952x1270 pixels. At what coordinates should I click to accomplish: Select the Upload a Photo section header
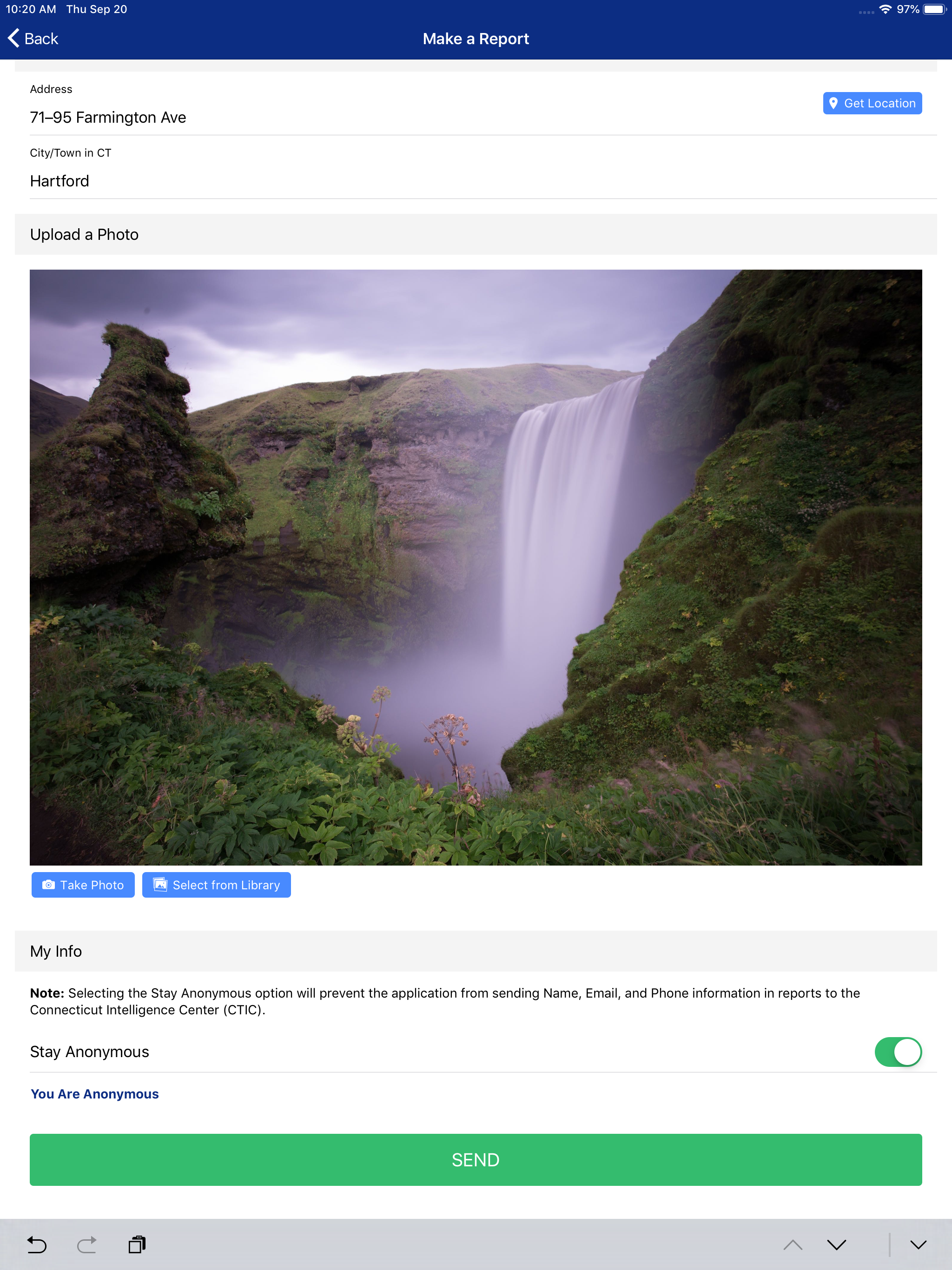pos(476,234)
